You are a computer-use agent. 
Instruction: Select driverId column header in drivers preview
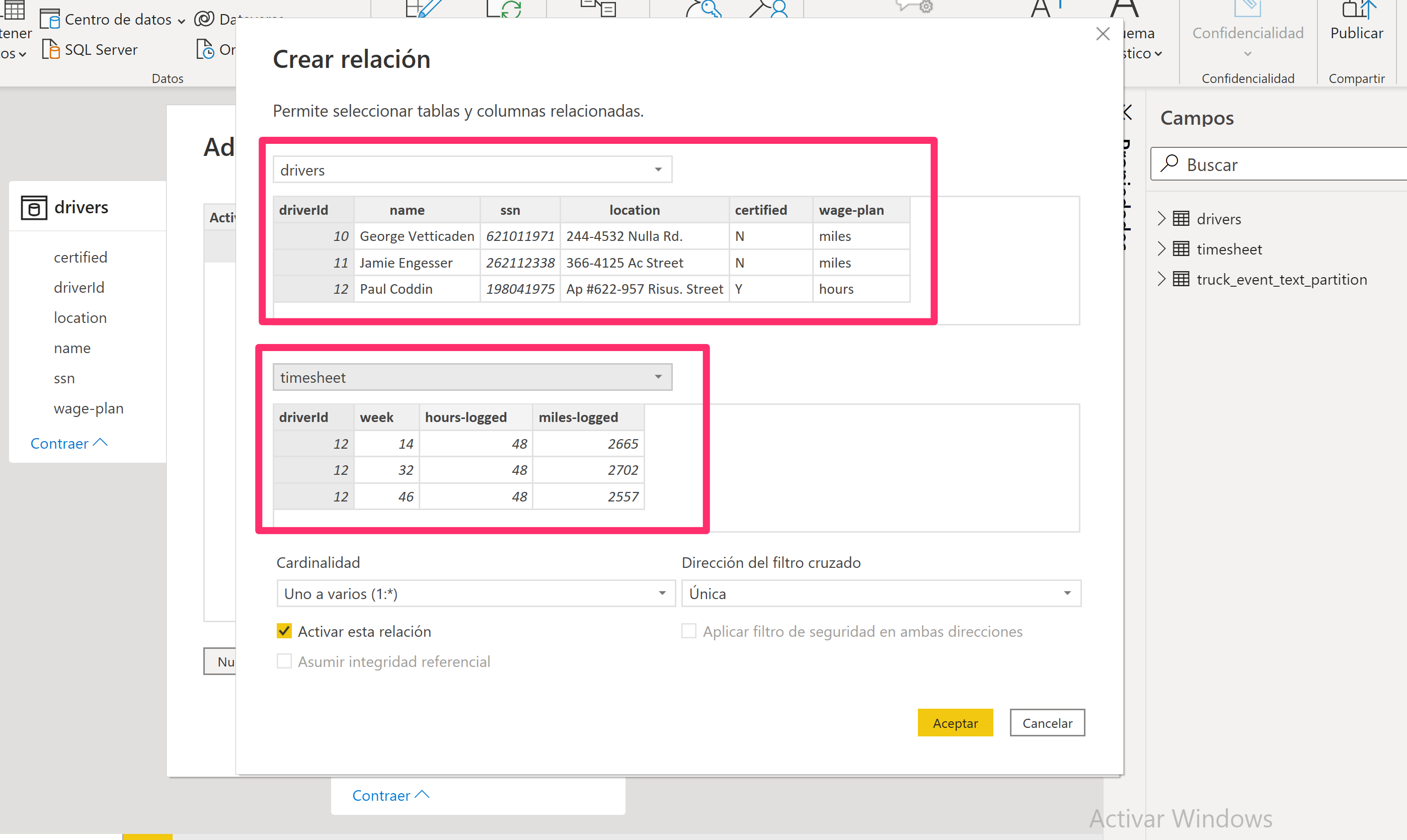314,210
